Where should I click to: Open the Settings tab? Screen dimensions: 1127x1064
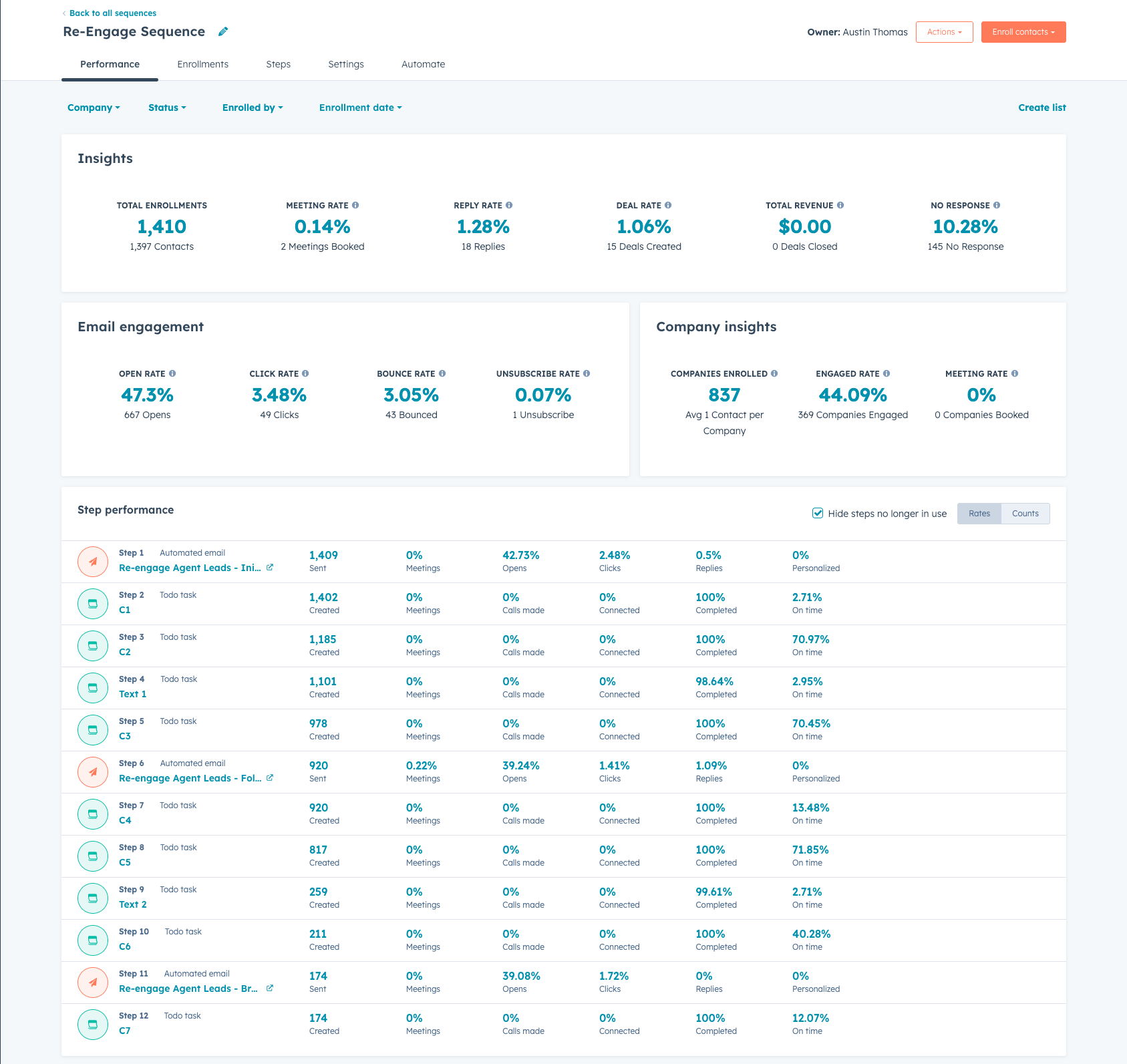point(346,64)
